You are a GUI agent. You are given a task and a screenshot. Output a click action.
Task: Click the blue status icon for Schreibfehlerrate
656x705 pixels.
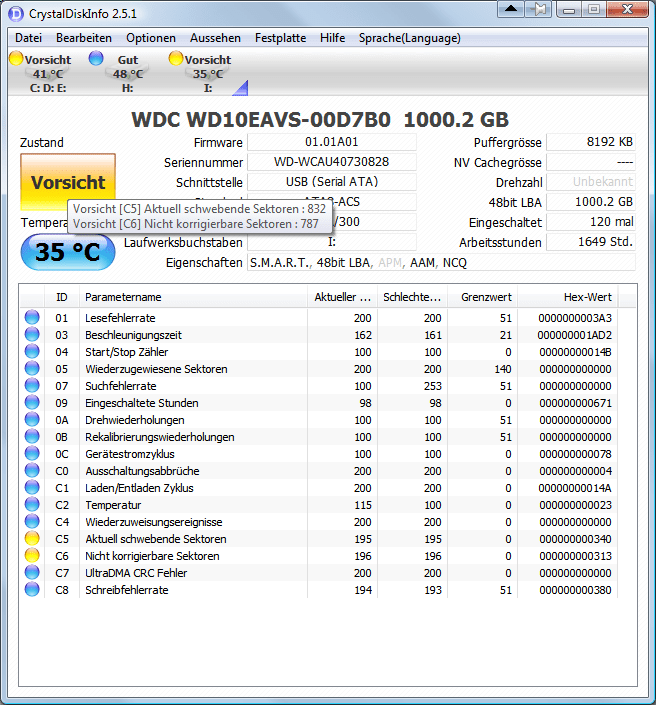[32, 589]
